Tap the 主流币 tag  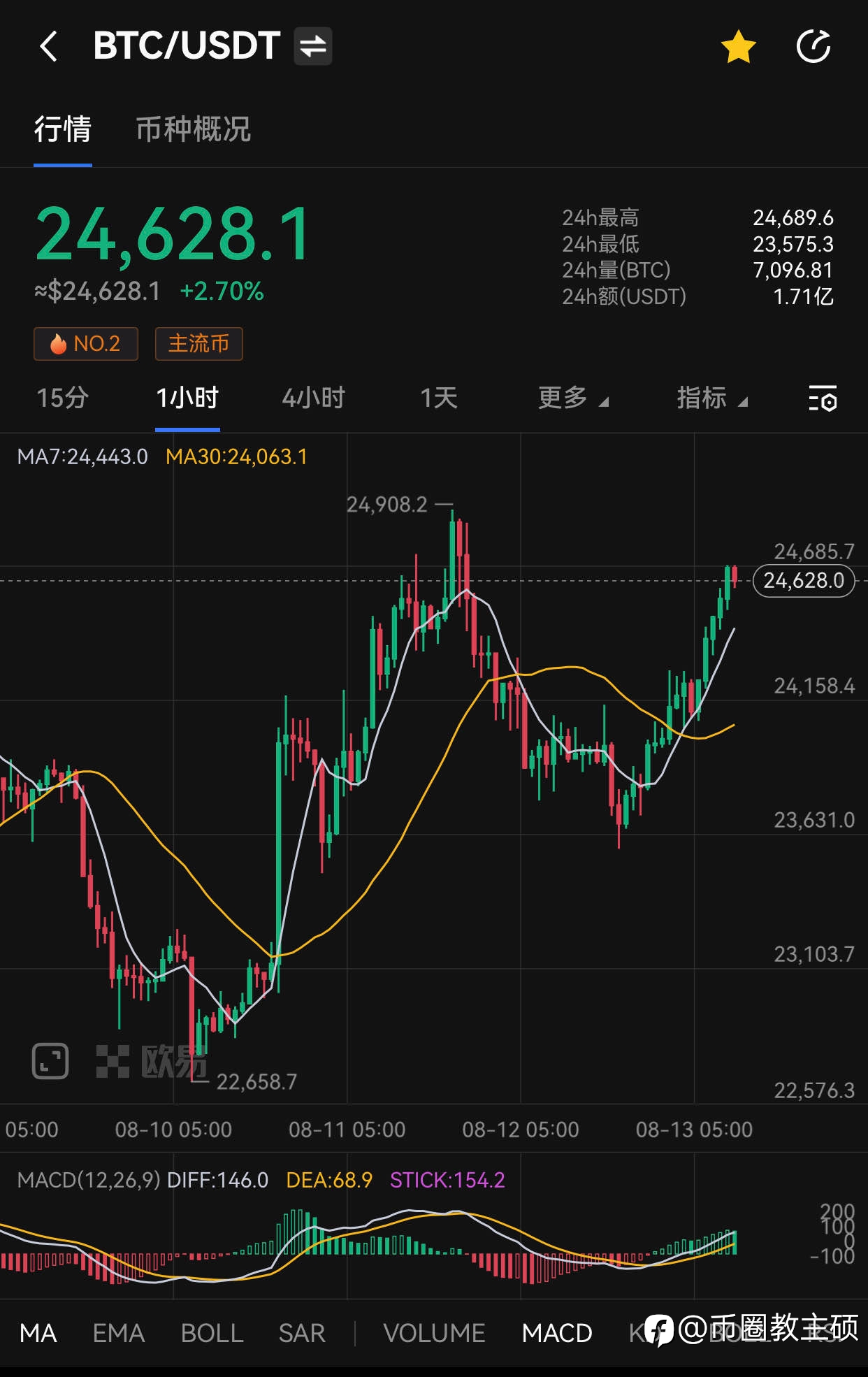pos(198,344)
